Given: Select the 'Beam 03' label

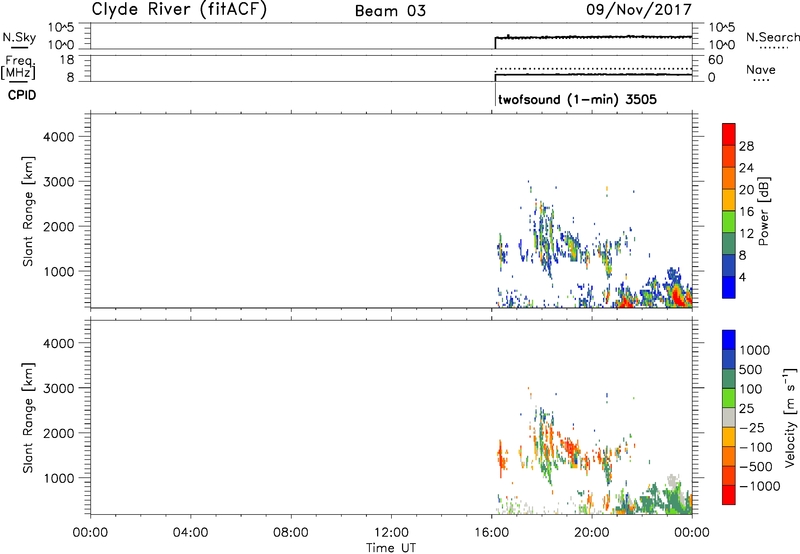Looking at the screenshot, I should [x=390, y=11].
